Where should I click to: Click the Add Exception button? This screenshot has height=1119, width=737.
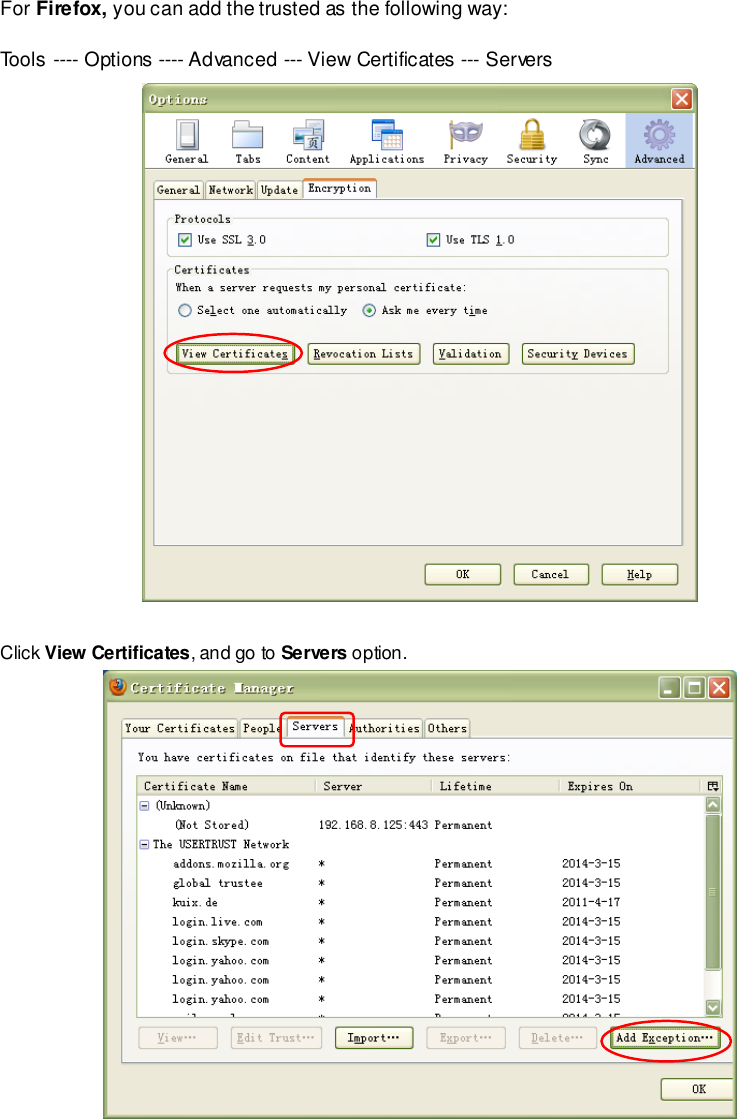665,1038
